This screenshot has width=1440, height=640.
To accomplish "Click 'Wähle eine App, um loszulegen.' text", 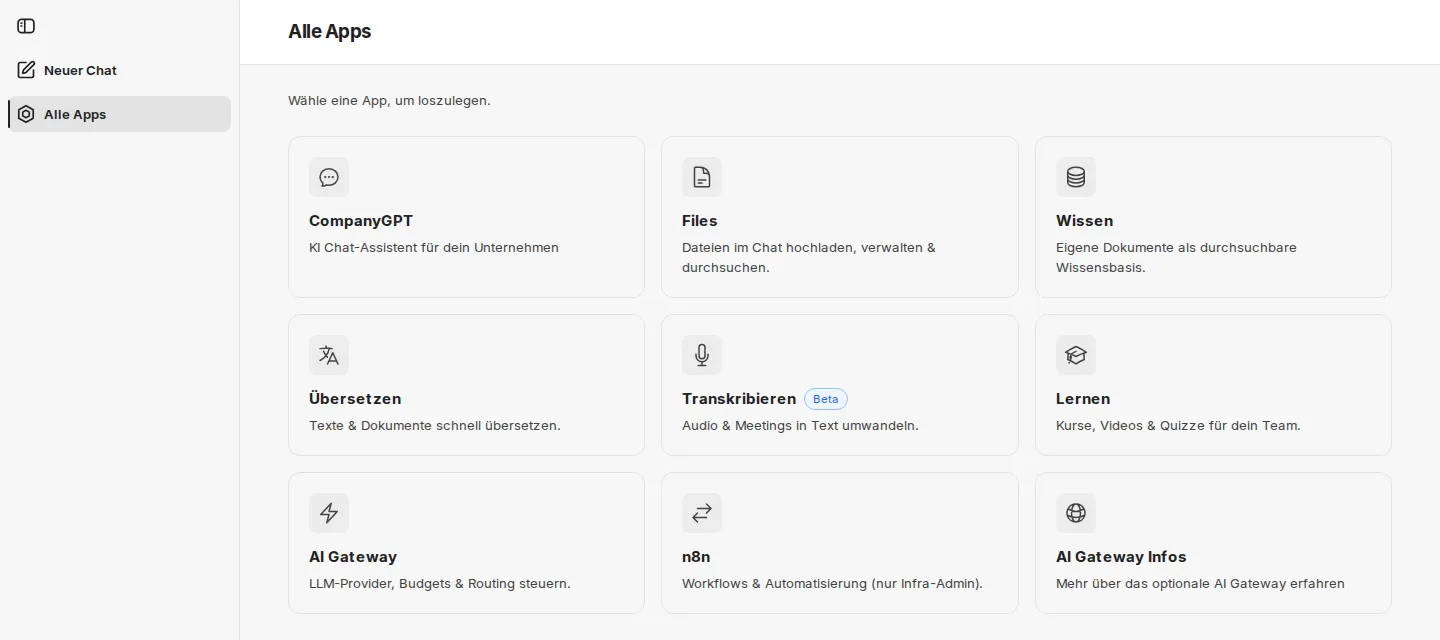I will (x=389, y=100).
